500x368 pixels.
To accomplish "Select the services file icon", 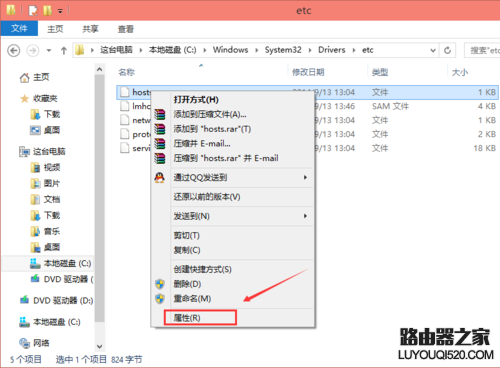I will click(125, 148).
